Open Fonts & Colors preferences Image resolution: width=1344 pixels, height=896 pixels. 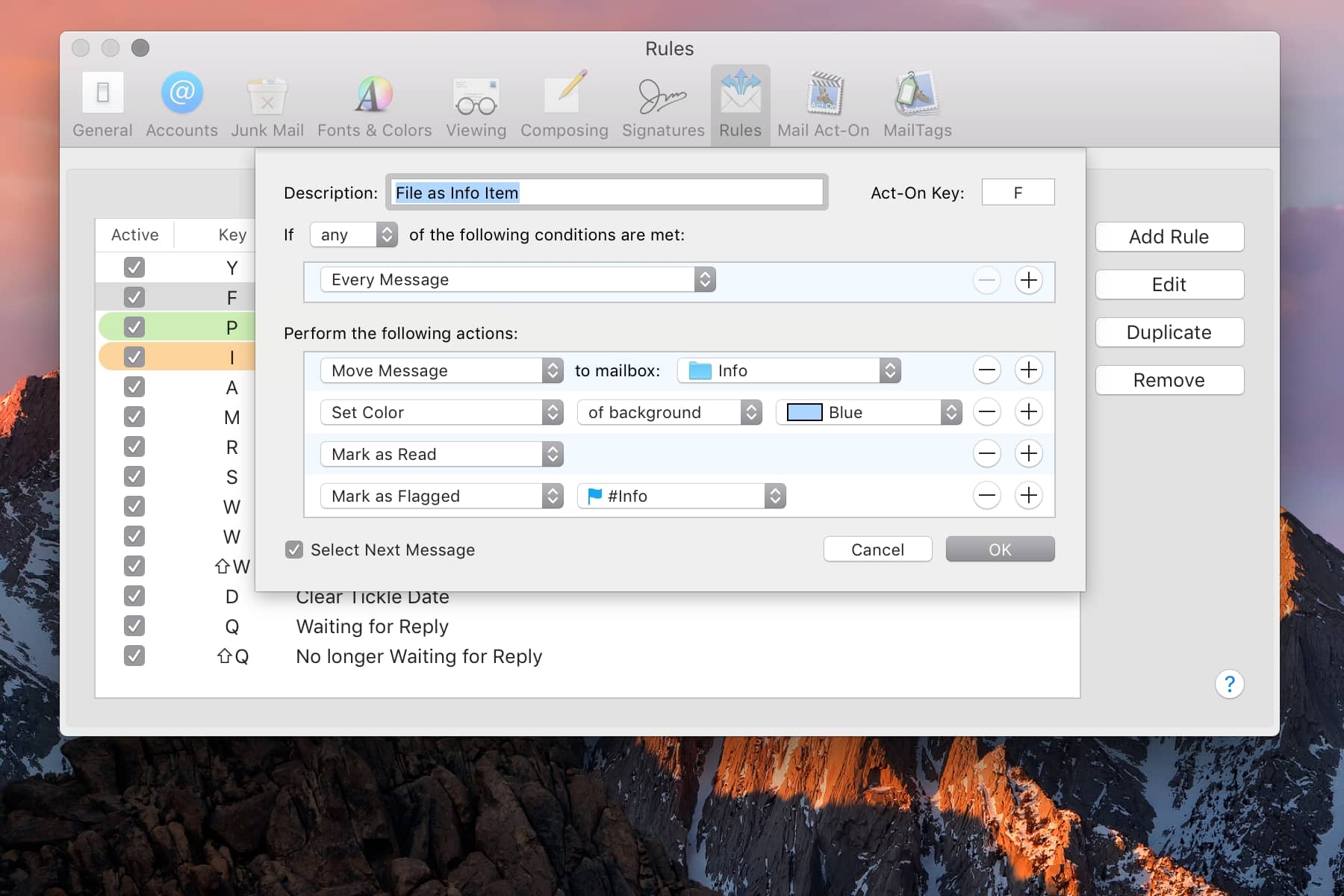coord(374,105)
